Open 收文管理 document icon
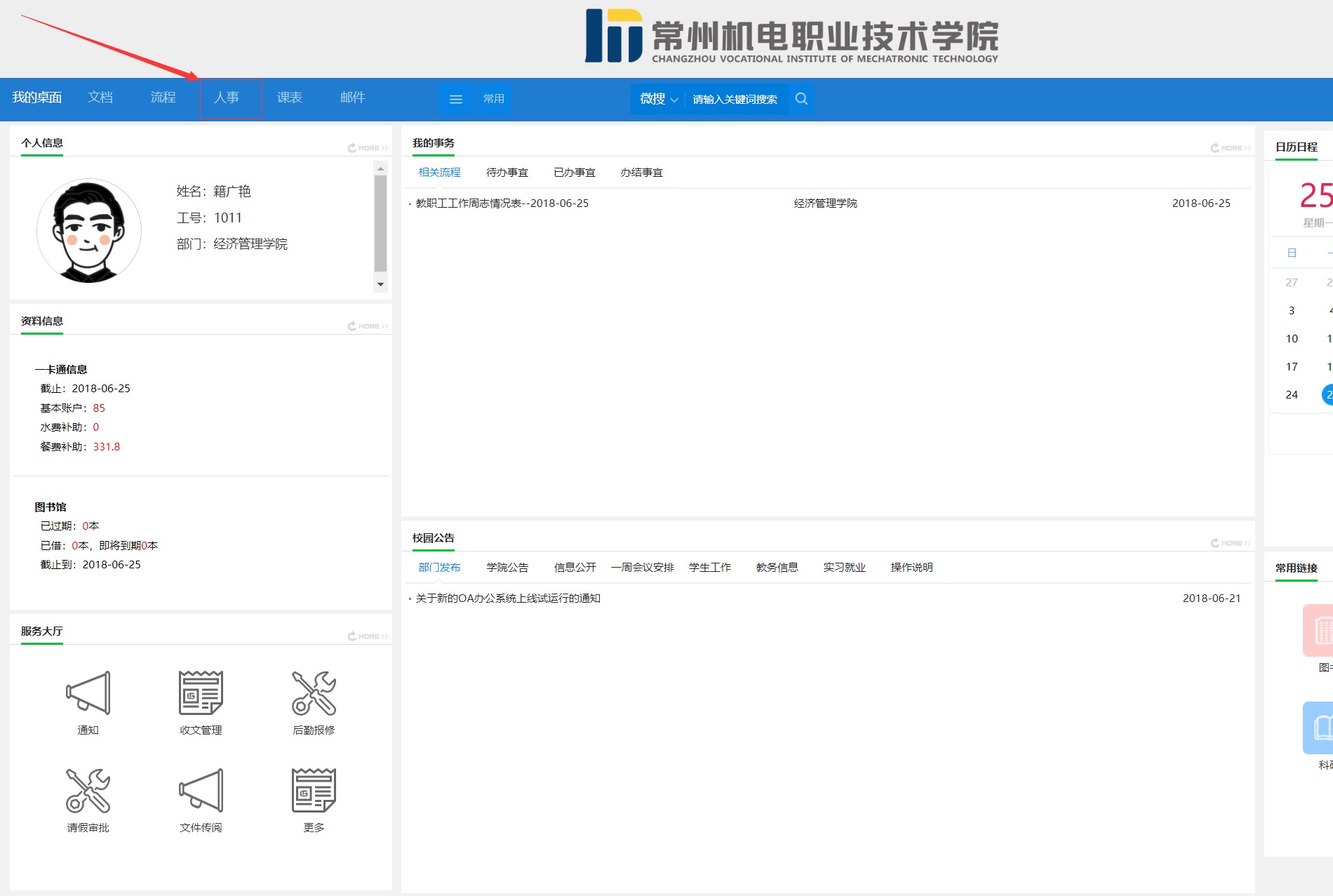This screenshot has height=896, width=1333. (x=201, y=693)
